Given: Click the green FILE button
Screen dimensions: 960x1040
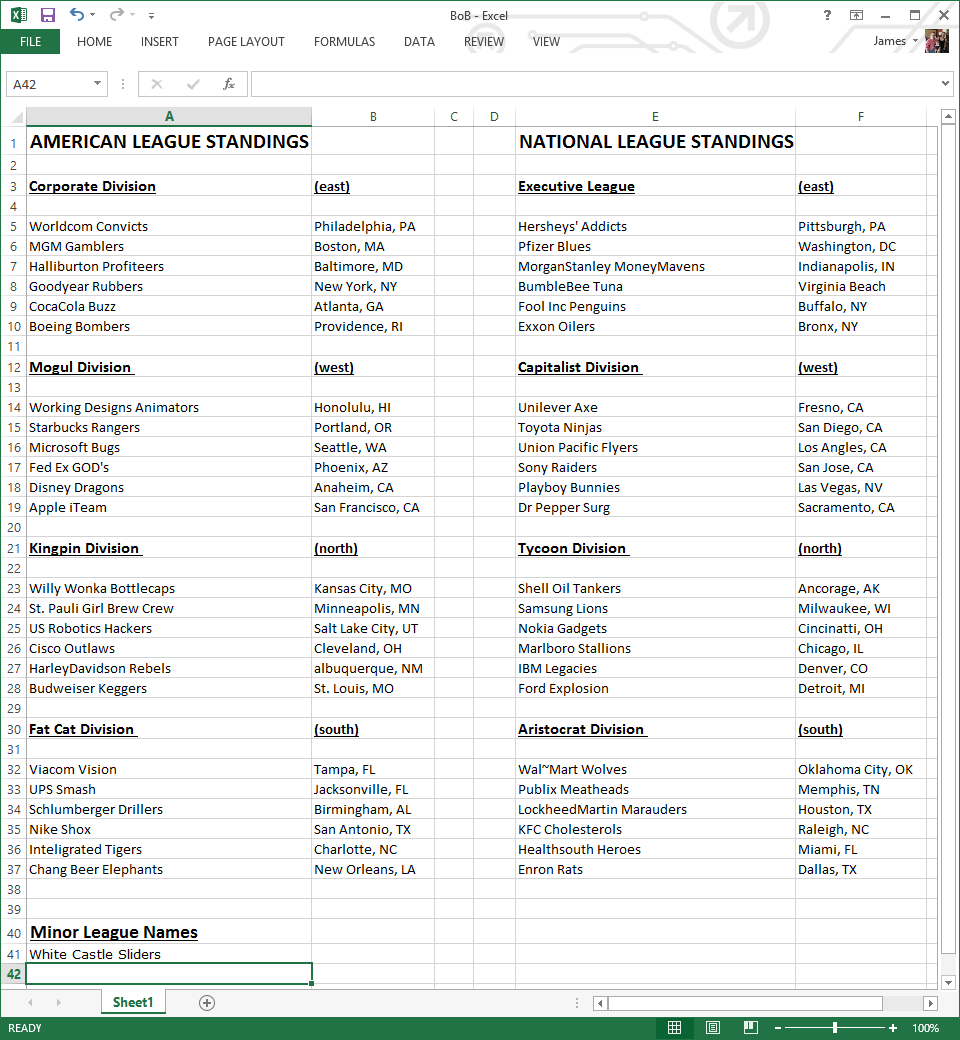Looking at the screenshot, I should (x=30, y=42).
